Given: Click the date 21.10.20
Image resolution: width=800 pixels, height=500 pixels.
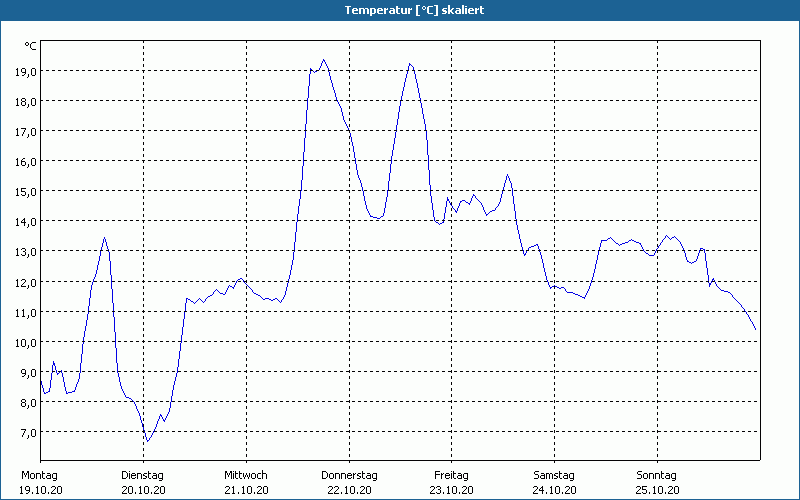Looking at the screenshot, I should [246, 490].
